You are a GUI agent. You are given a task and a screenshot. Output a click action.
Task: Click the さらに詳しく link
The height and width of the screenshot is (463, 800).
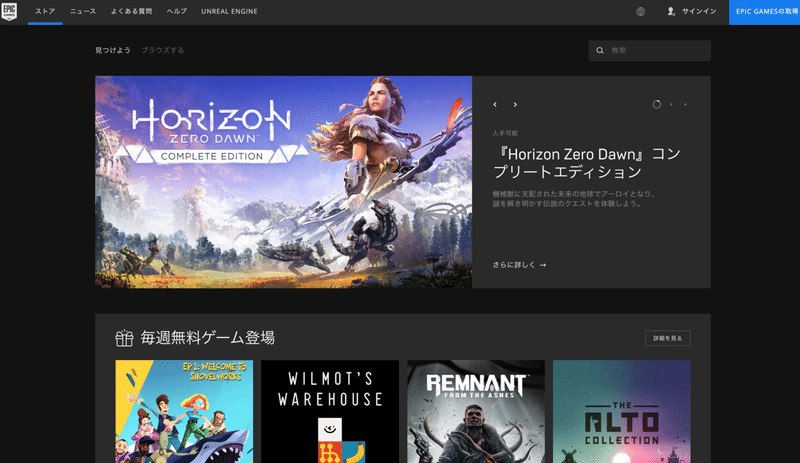pos(519,265)
